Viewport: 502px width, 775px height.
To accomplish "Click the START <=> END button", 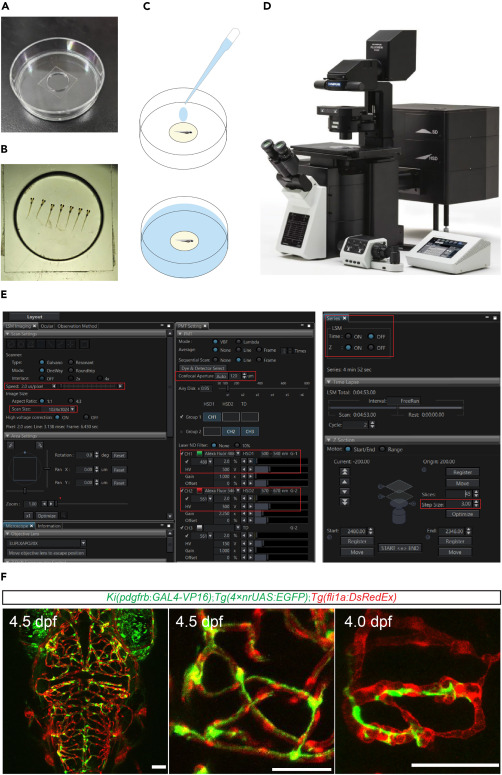I will click(400, 548).
